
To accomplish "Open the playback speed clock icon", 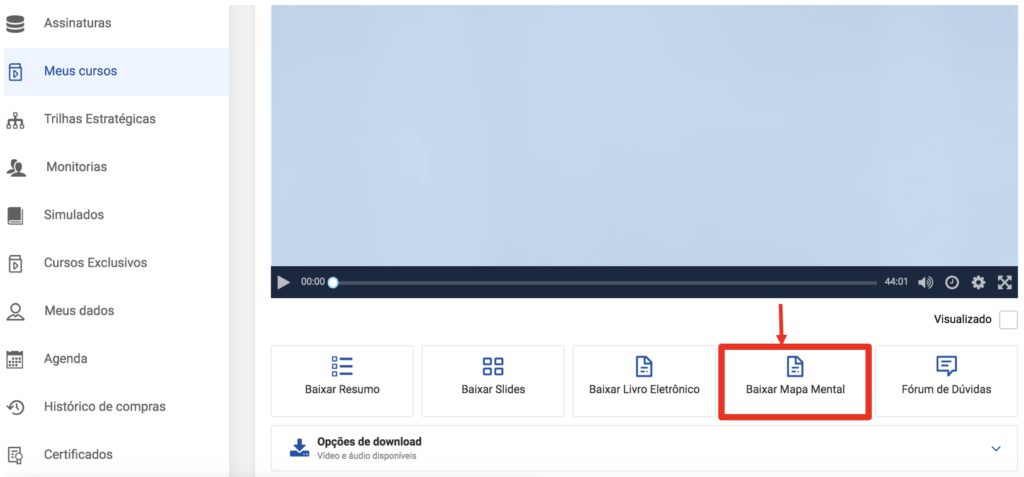I will pos(952,282).
